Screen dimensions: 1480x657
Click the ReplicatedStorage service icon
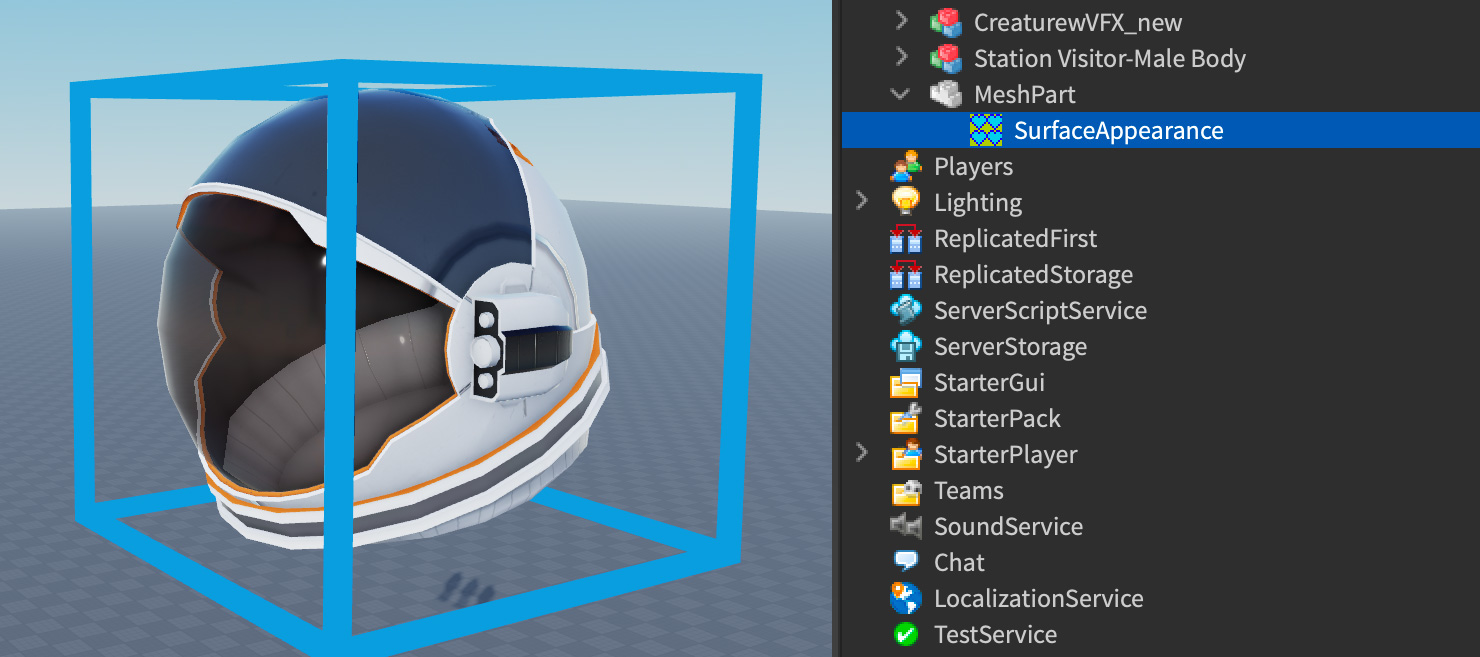click(x=905, y=274)
